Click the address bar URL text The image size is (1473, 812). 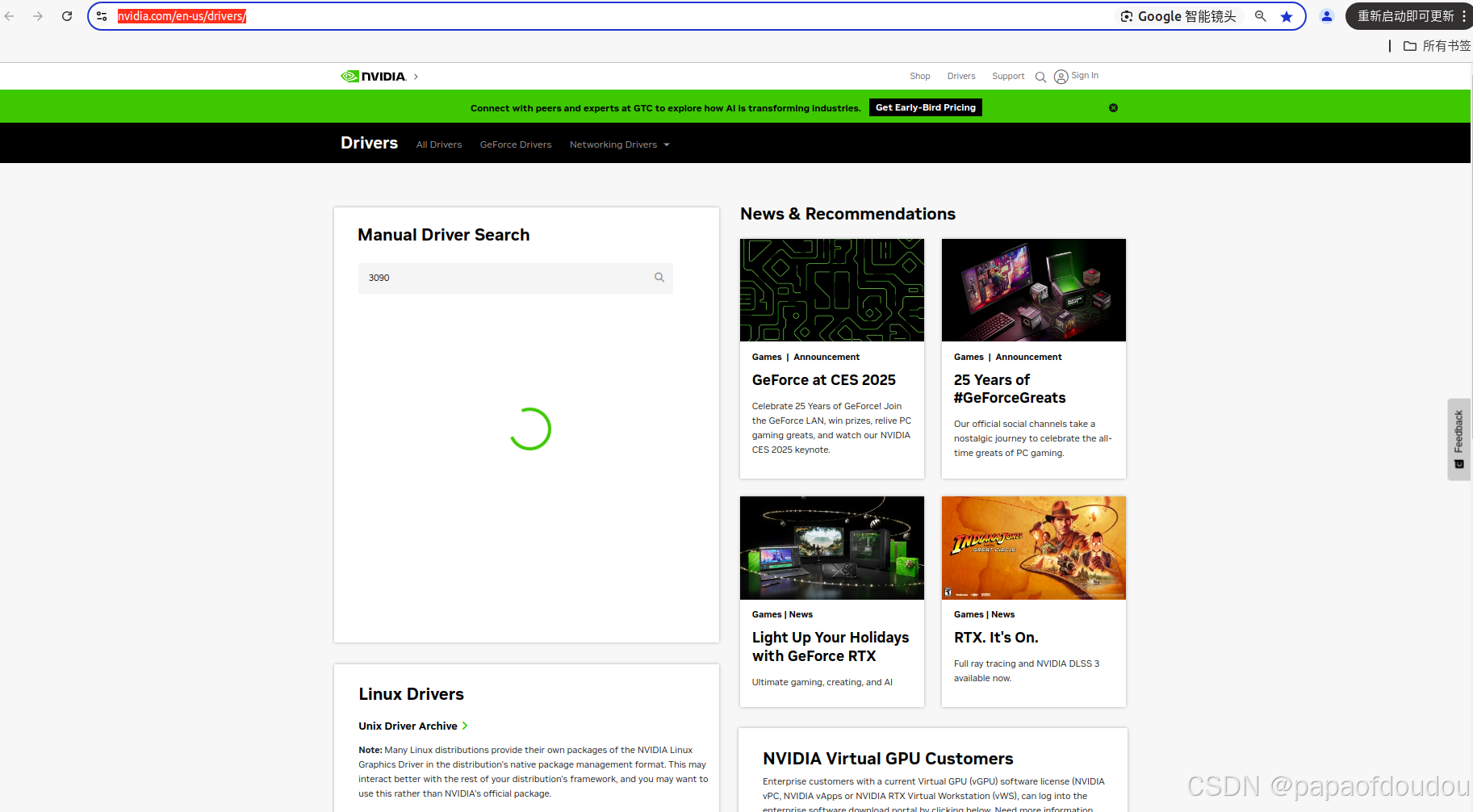pyautogui.click(x=182, y=16)
